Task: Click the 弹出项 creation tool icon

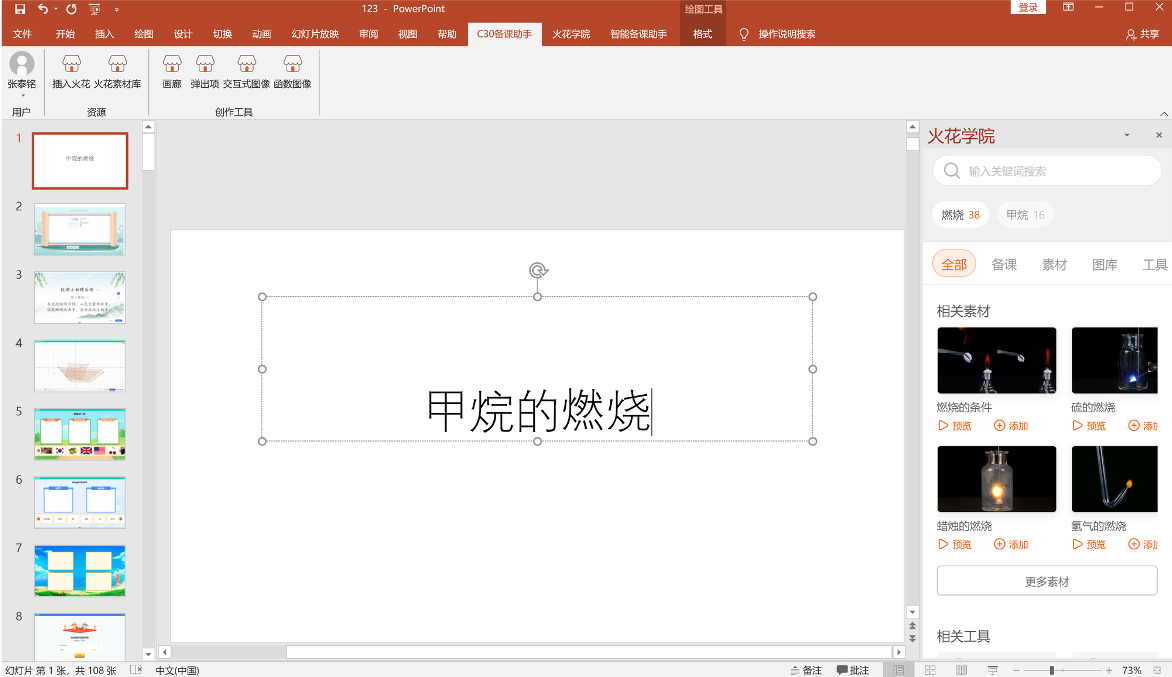Action: (205, 72)
